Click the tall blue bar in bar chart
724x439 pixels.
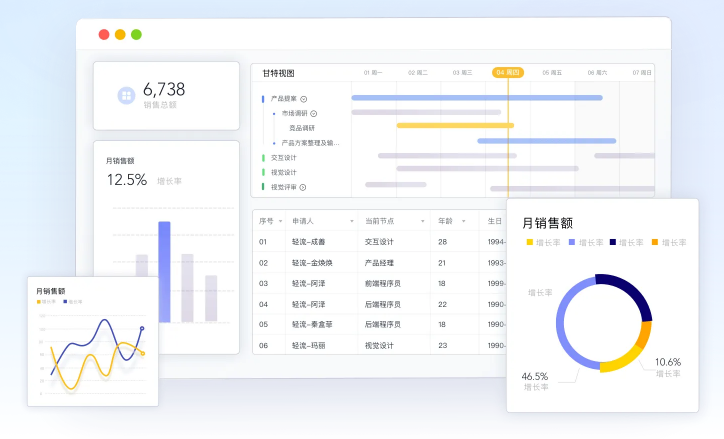164,270
